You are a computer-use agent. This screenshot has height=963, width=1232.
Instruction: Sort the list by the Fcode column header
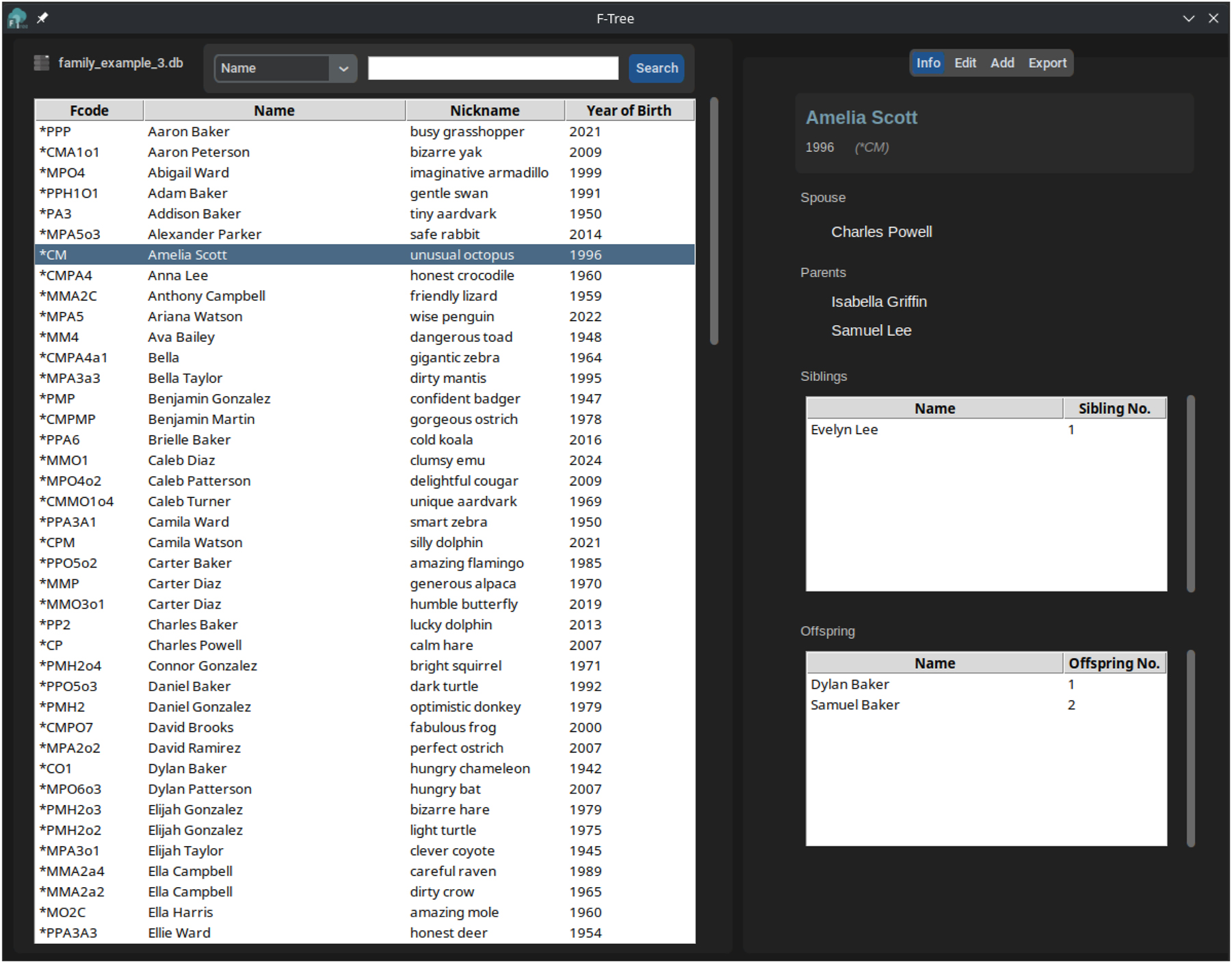[88, 109]
